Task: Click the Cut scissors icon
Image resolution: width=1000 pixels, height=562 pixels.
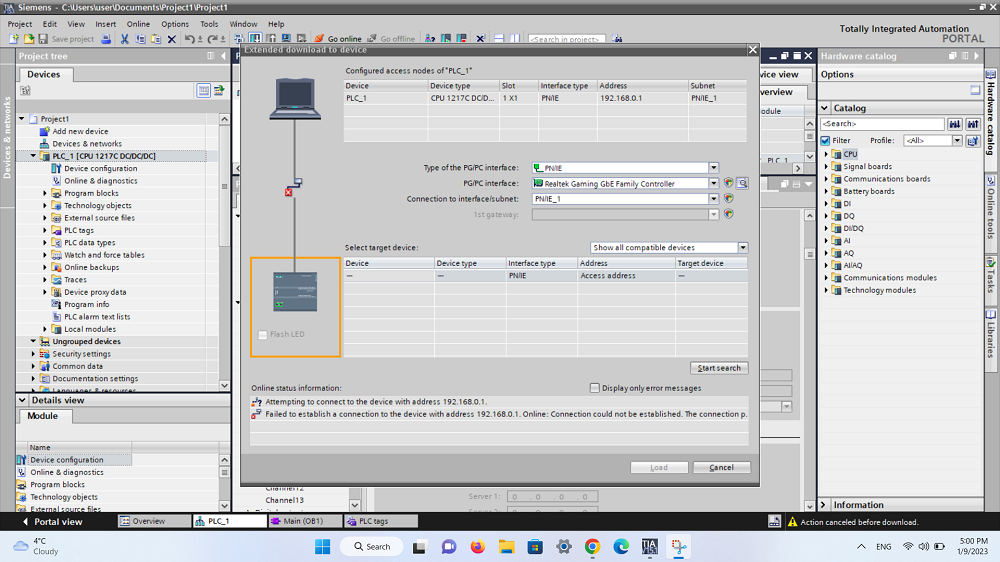Action: click(124, 39)
